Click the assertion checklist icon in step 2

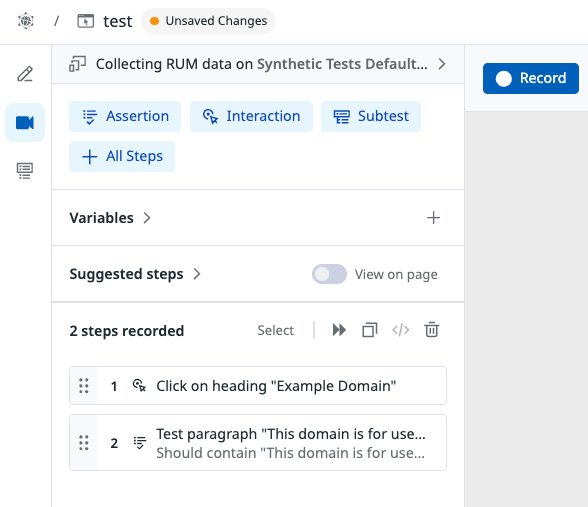pyautogui.click(x=140, y=443)
